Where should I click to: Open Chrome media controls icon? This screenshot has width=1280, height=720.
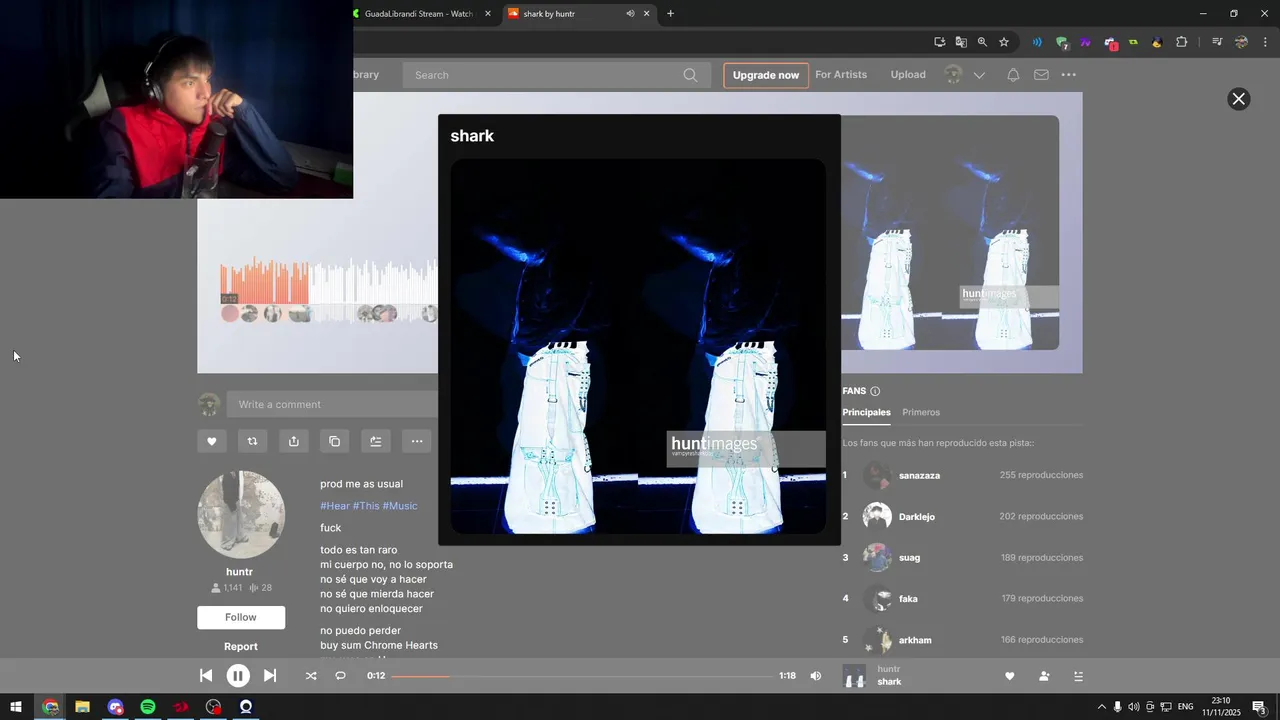coord(1217,42)
